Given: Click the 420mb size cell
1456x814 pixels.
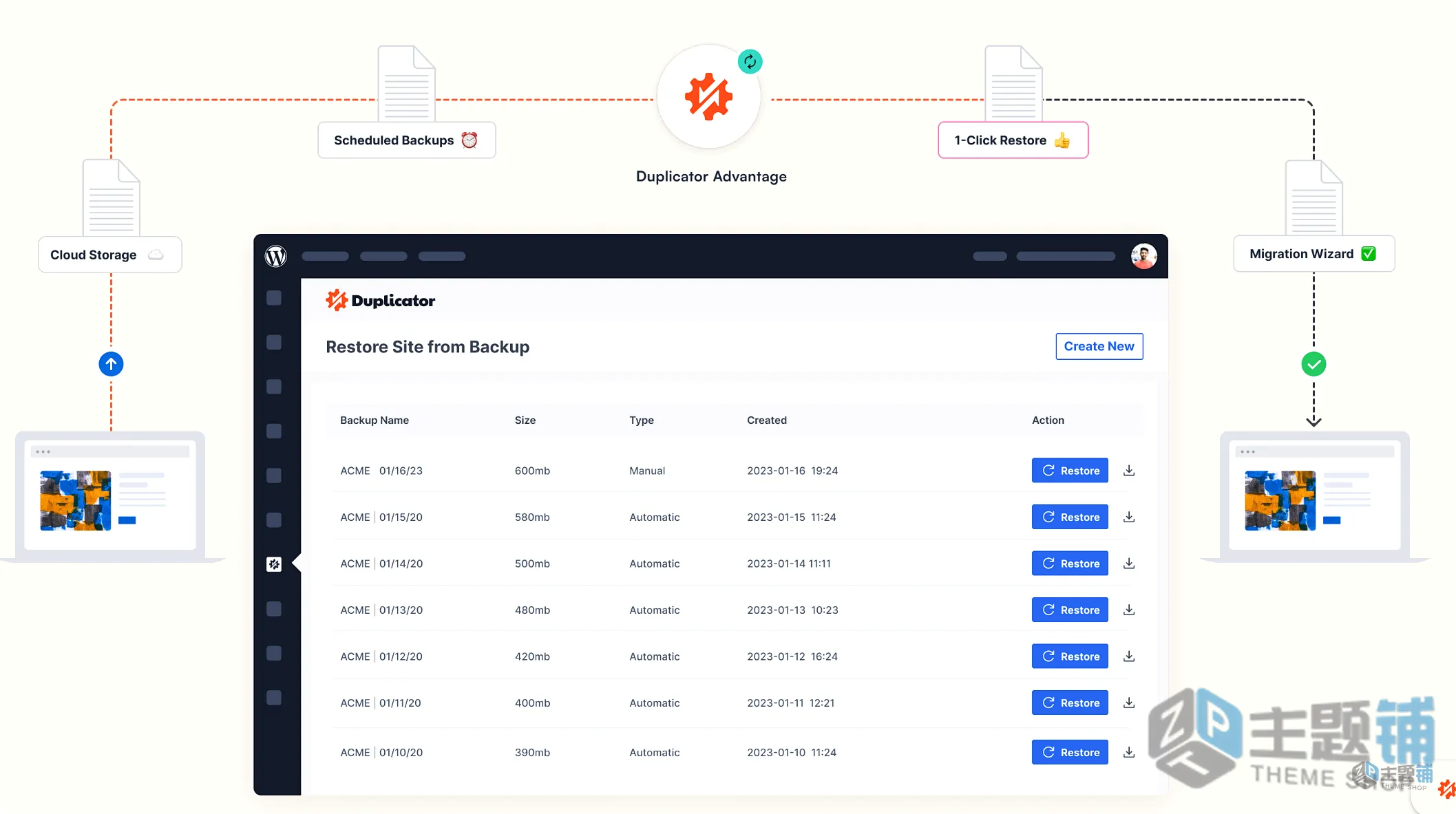Looking at the screenshot, I should tap(532, 656).
